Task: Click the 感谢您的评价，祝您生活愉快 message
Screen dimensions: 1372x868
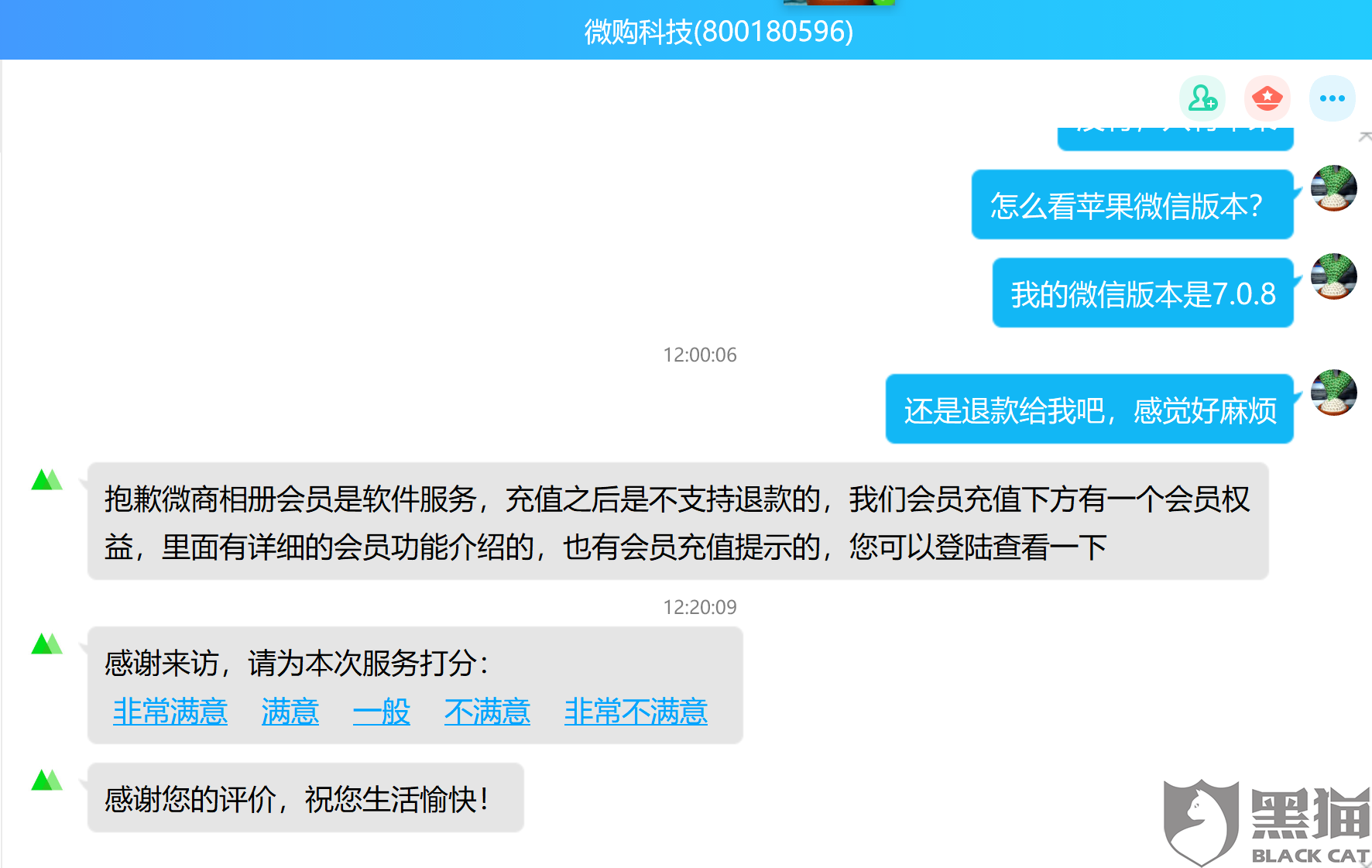Action: pyautogui.click(x=306, y=798)
